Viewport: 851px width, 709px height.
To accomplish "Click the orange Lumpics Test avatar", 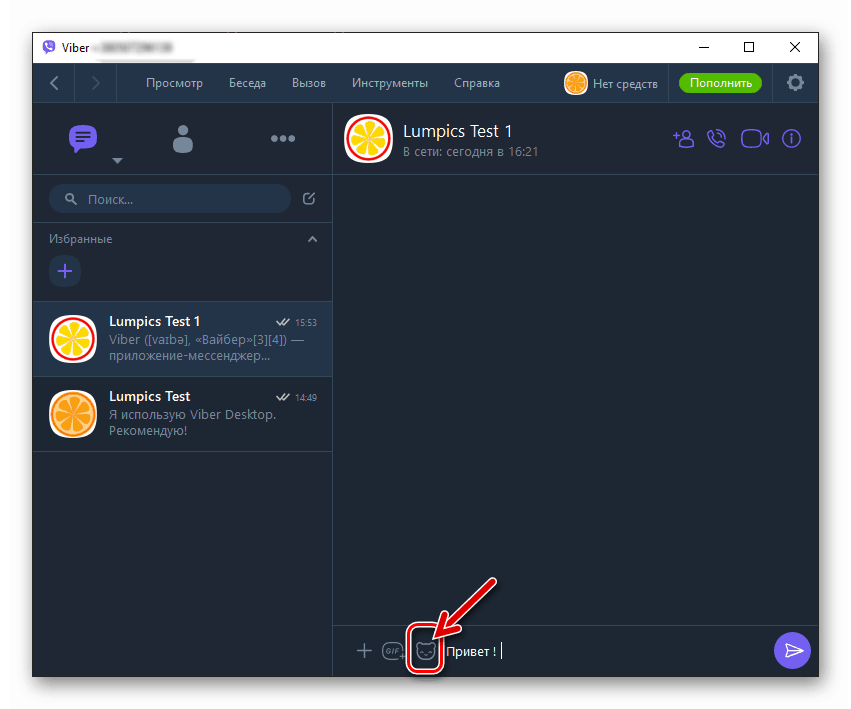I will pyautogui.click(x=73, y=414).
